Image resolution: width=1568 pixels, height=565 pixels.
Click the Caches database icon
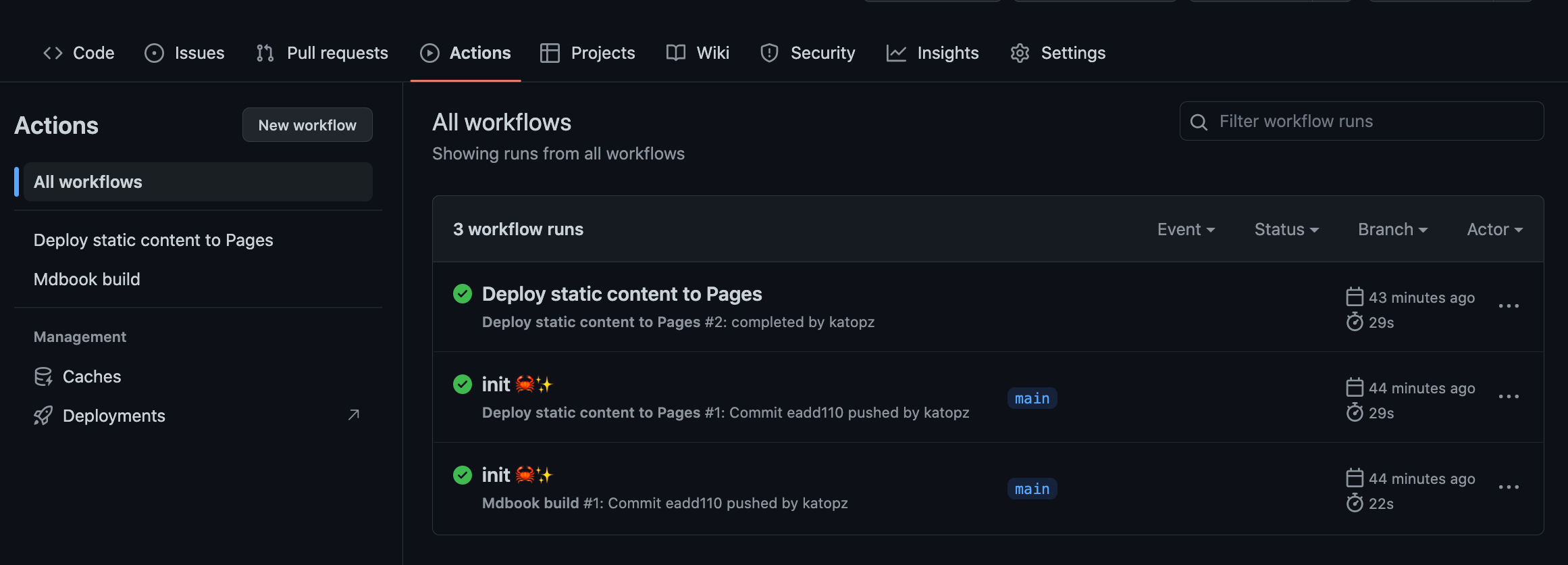tap(43, 376)
